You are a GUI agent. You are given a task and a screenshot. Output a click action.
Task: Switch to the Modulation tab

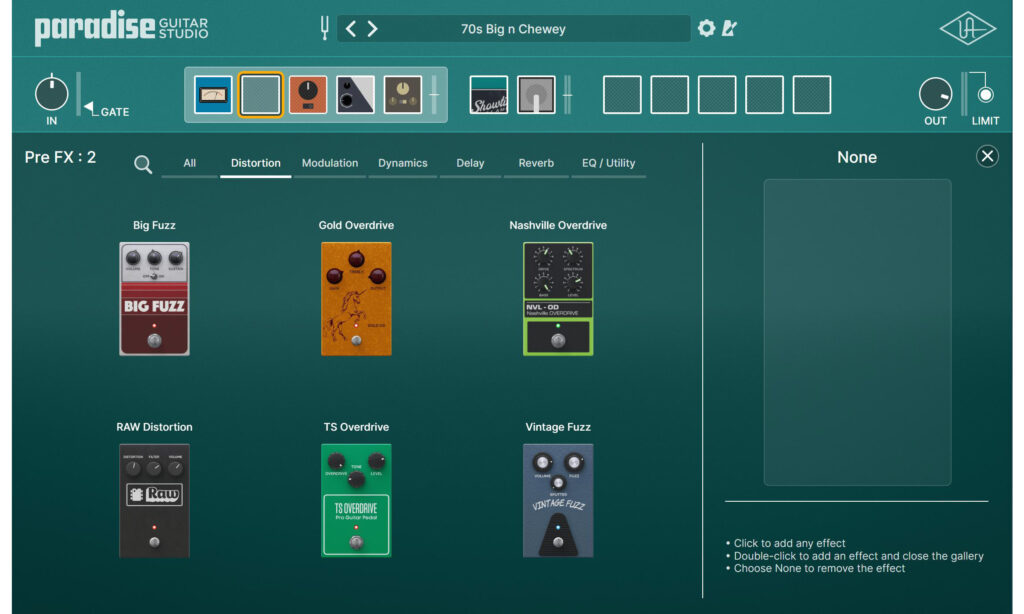pyautogui.click(x=330, y=163)
